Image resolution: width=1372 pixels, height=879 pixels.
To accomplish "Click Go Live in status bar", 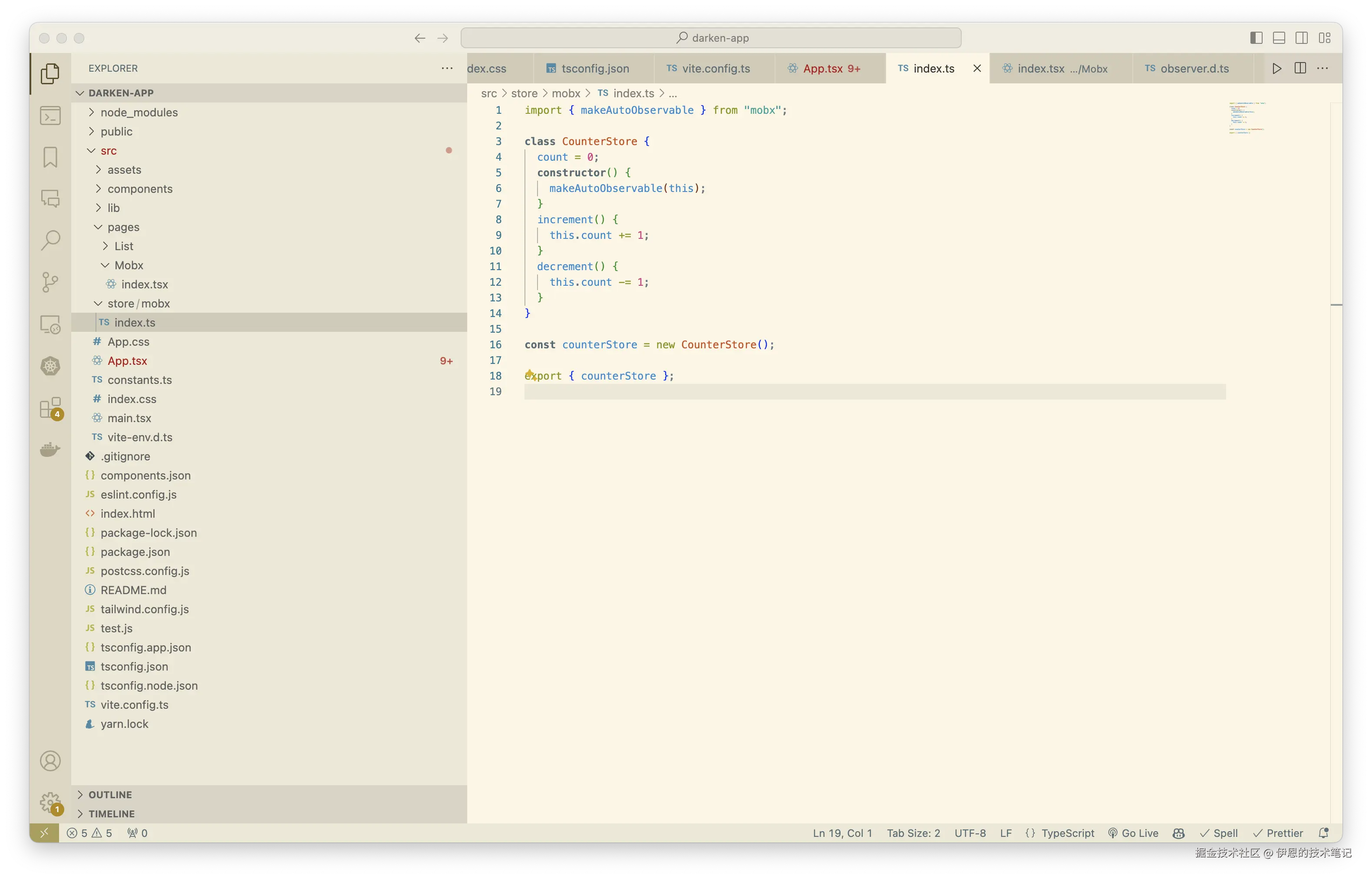I will [x=1133, y=833].
